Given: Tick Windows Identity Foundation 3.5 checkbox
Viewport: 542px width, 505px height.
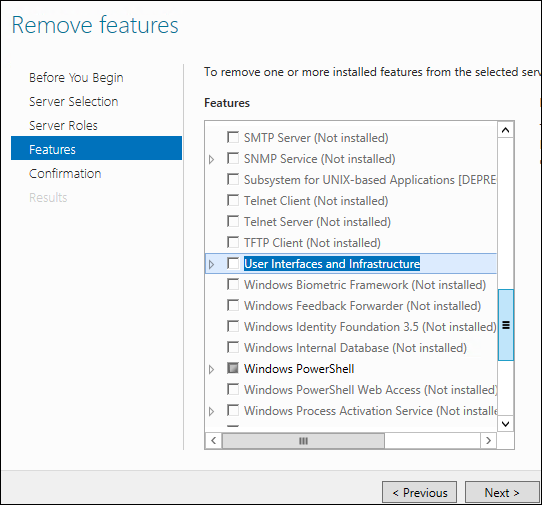Looking at the screenshot, I should (x=233, y=326).
